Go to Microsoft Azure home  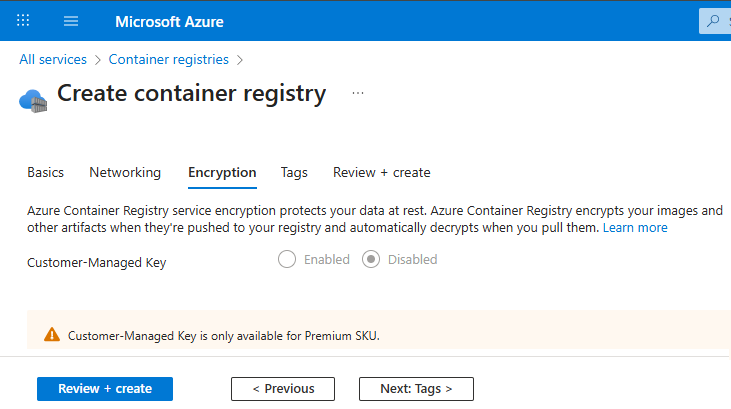[x=169, y=21]
